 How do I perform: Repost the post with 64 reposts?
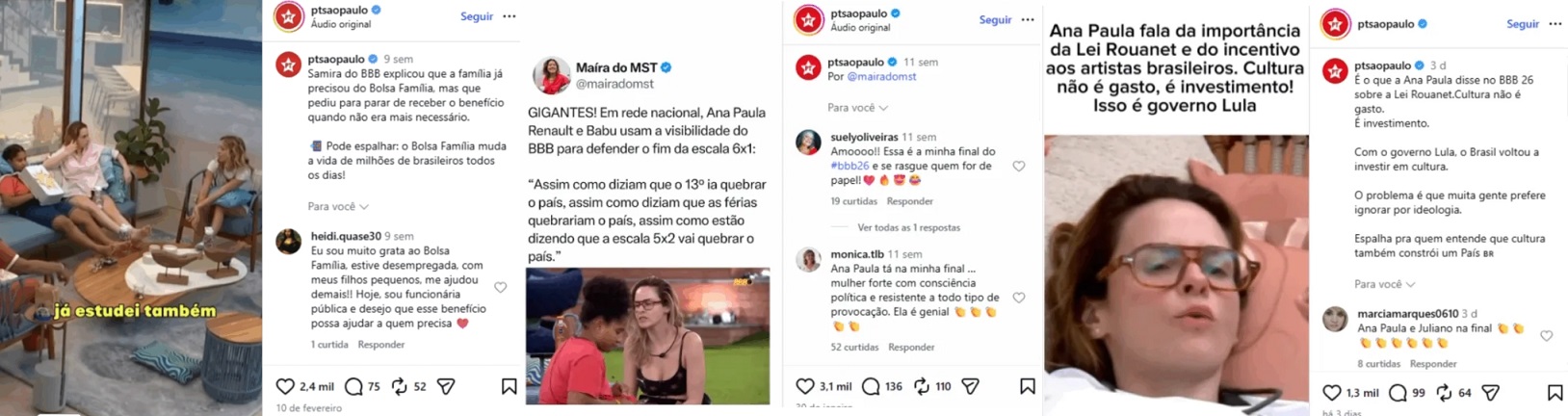tap(1444, 392)
